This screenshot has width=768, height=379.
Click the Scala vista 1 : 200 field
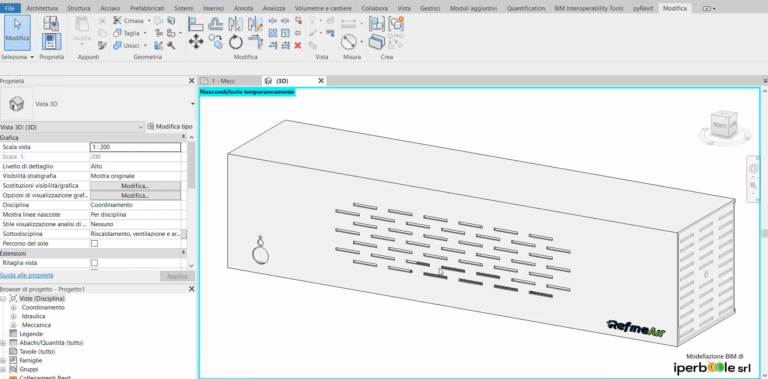(135, 147)
